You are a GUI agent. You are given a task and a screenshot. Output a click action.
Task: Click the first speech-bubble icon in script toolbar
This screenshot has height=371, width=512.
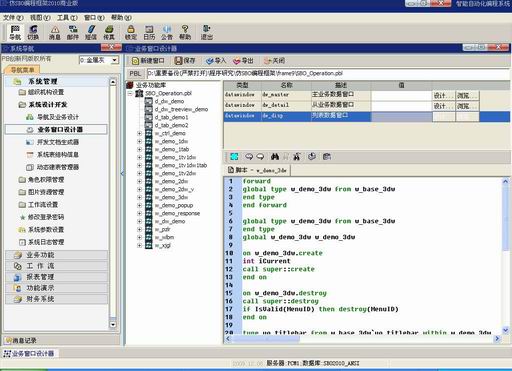tap(249, 156)
